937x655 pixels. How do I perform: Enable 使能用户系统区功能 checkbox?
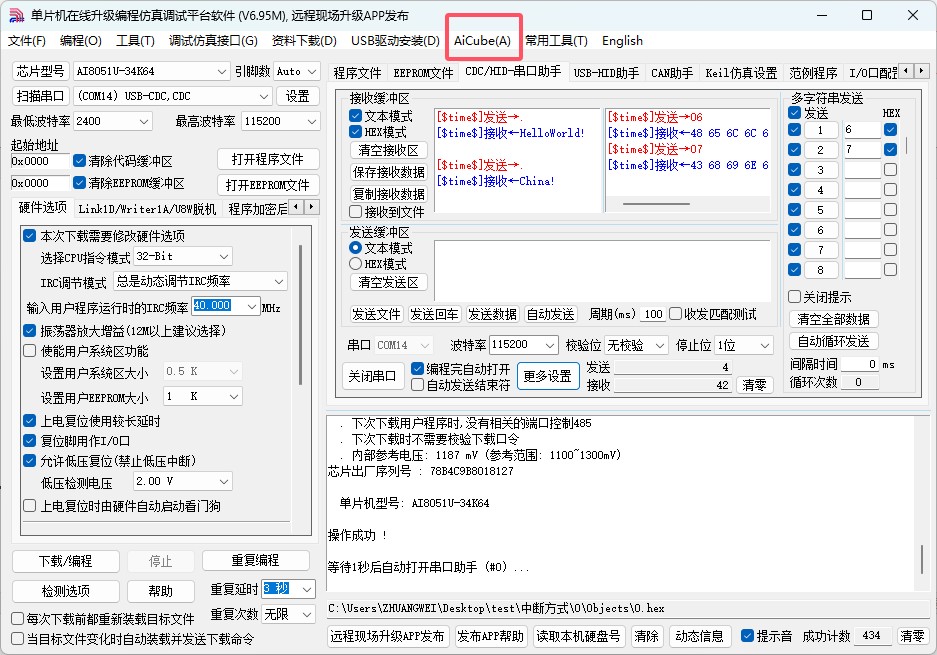pos(29,351)
